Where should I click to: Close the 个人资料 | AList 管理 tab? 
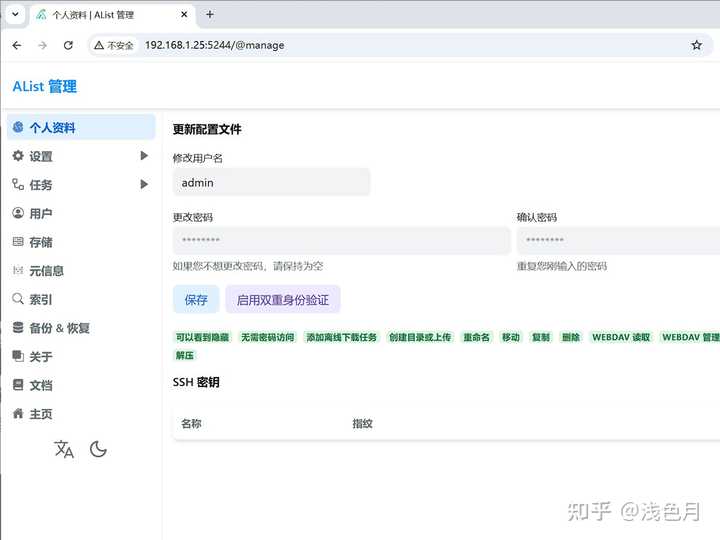[184, 14]
